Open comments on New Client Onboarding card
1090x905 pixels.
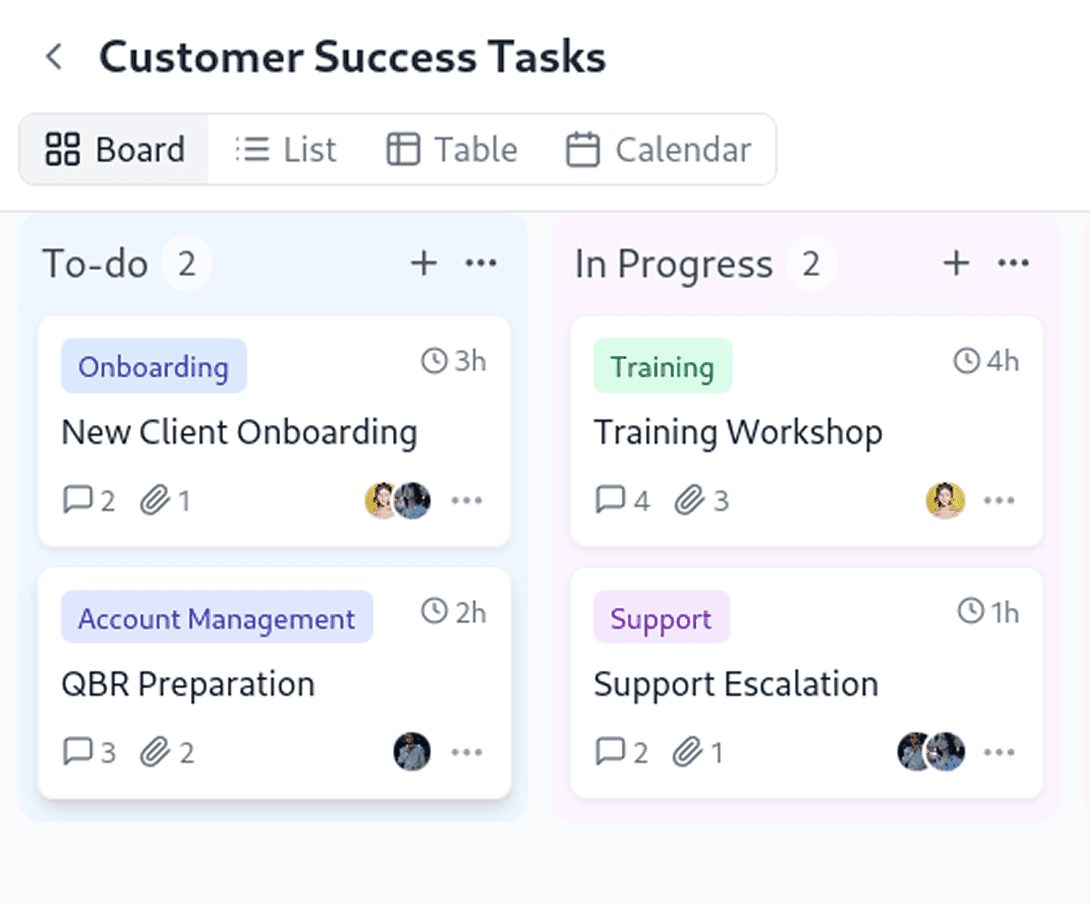(78, 500)
